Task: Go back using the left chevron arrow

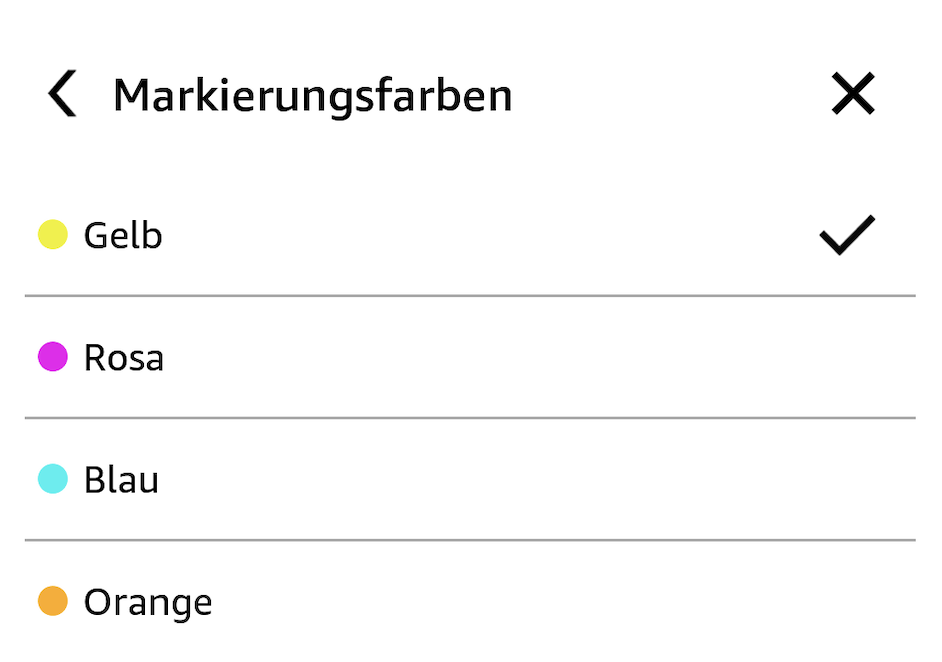Action: 62,95
